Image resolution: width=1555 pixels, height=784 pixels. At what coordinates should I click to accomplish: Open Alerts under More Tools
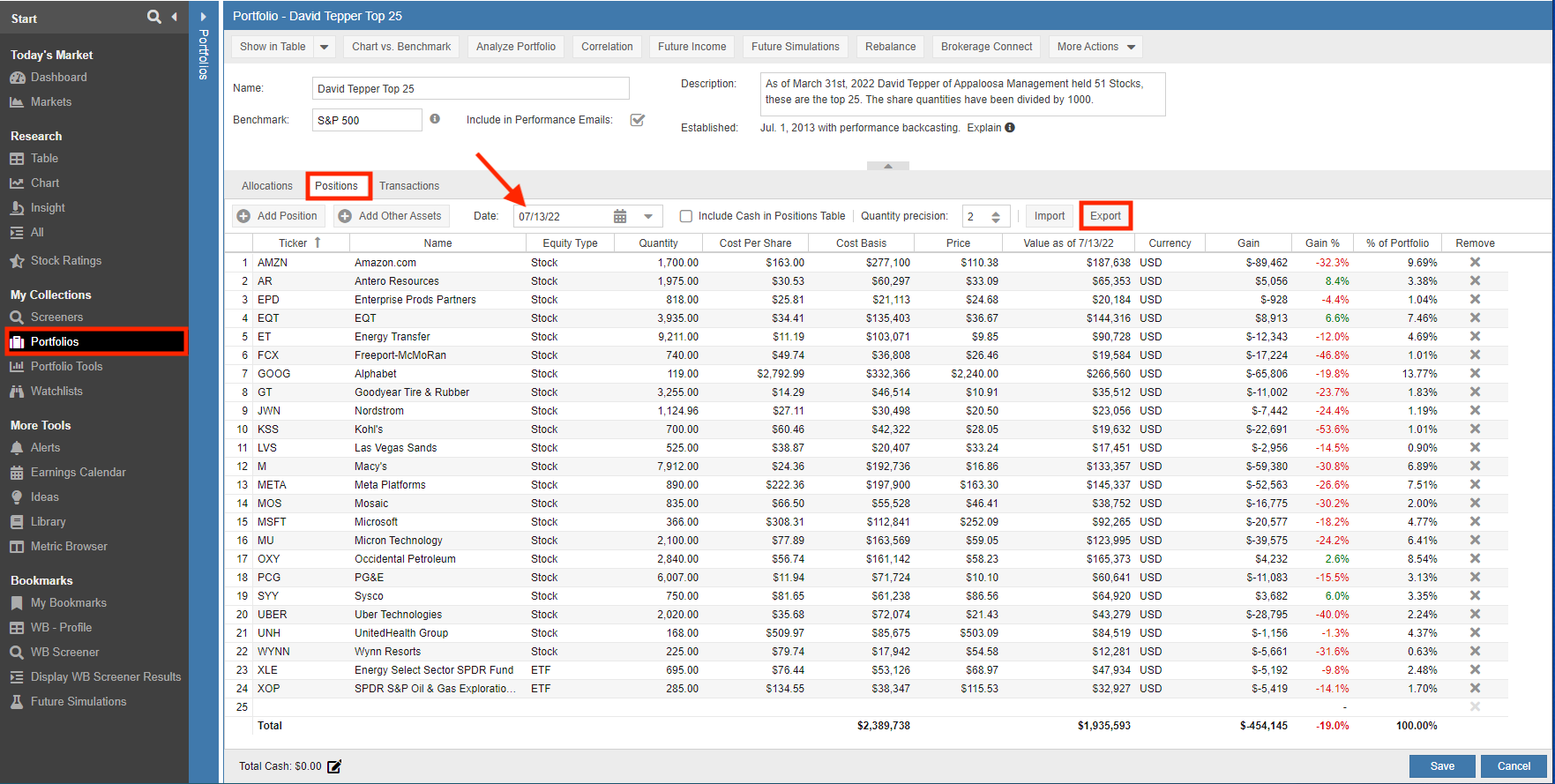(x=45, y=448)
